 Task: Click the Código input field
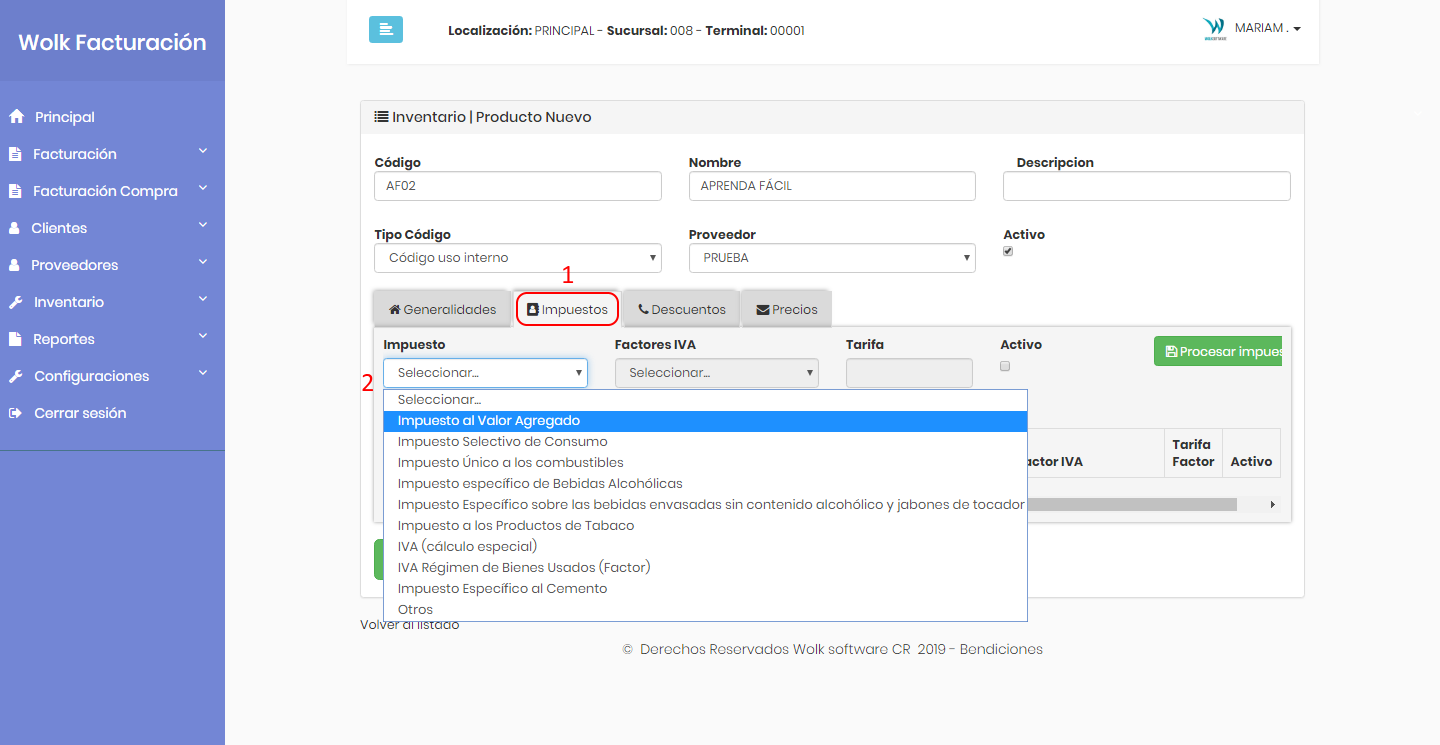(x=518, y=186)
